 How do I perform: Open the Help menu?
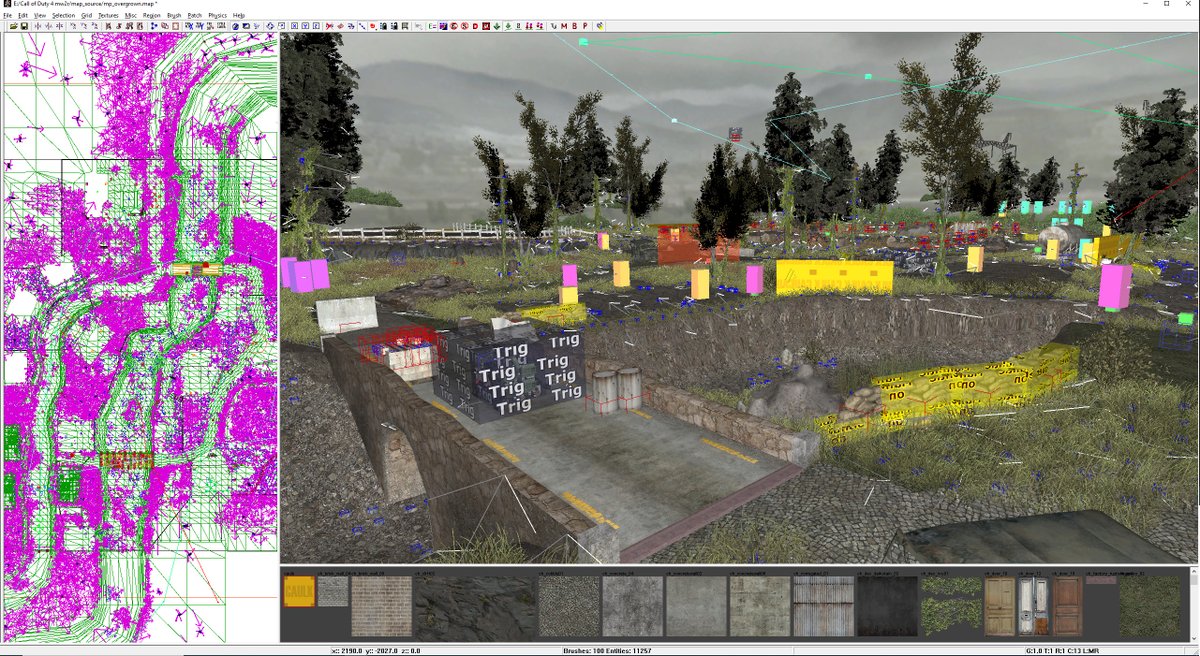coord(238,16)
